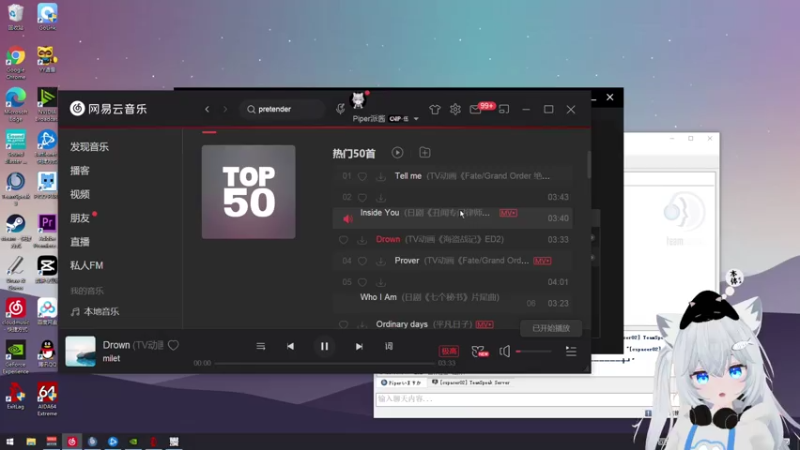This screenshot has width=800, height=450.
Task: Open Google Chrome desktop icon
Action: [x=16, y=63]
